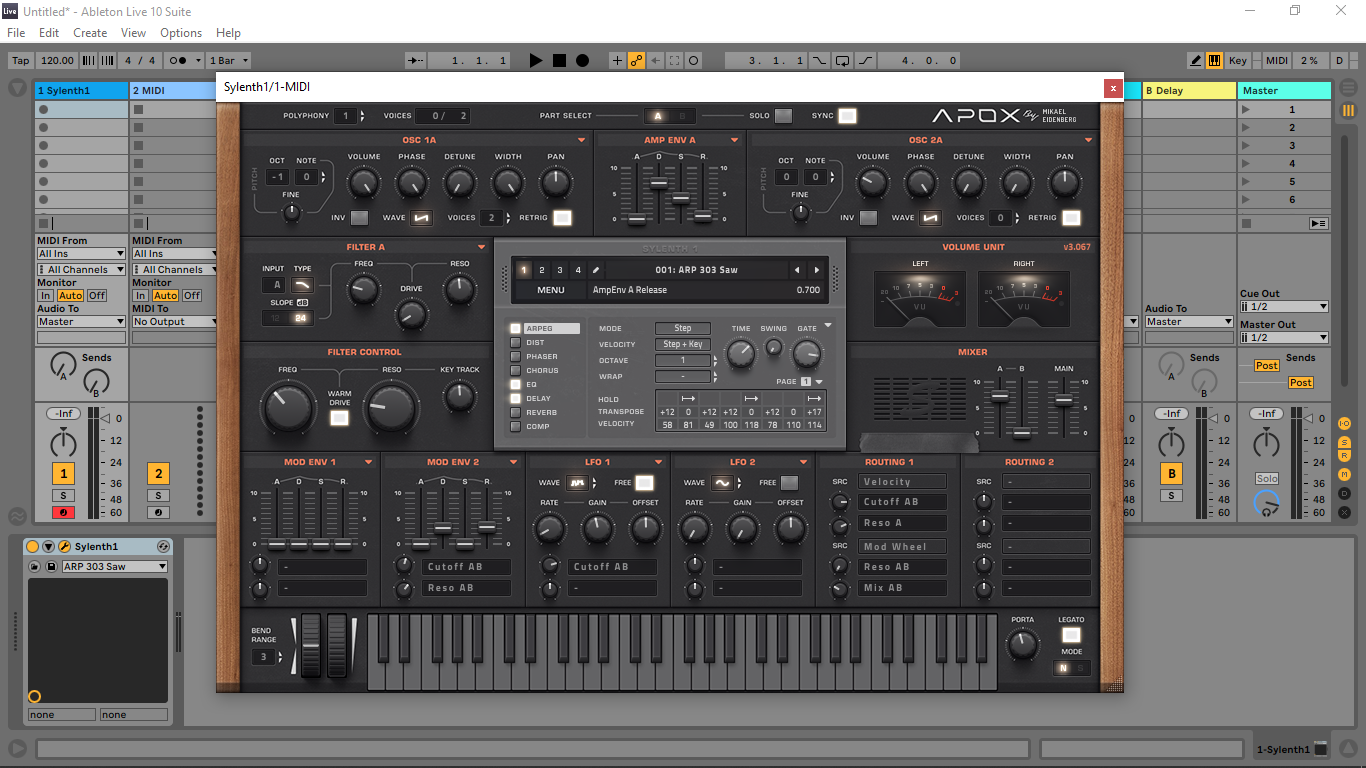Open track 1 Audio To Master dropdown
1366x768 pixels.
80,322
